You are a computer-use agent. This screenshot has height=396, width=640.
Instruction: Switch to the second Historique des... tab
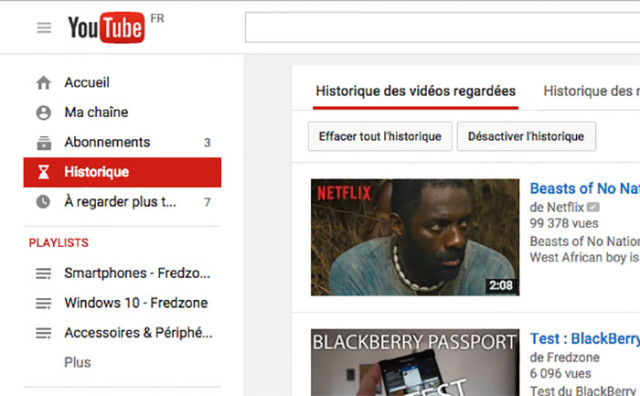591,91
